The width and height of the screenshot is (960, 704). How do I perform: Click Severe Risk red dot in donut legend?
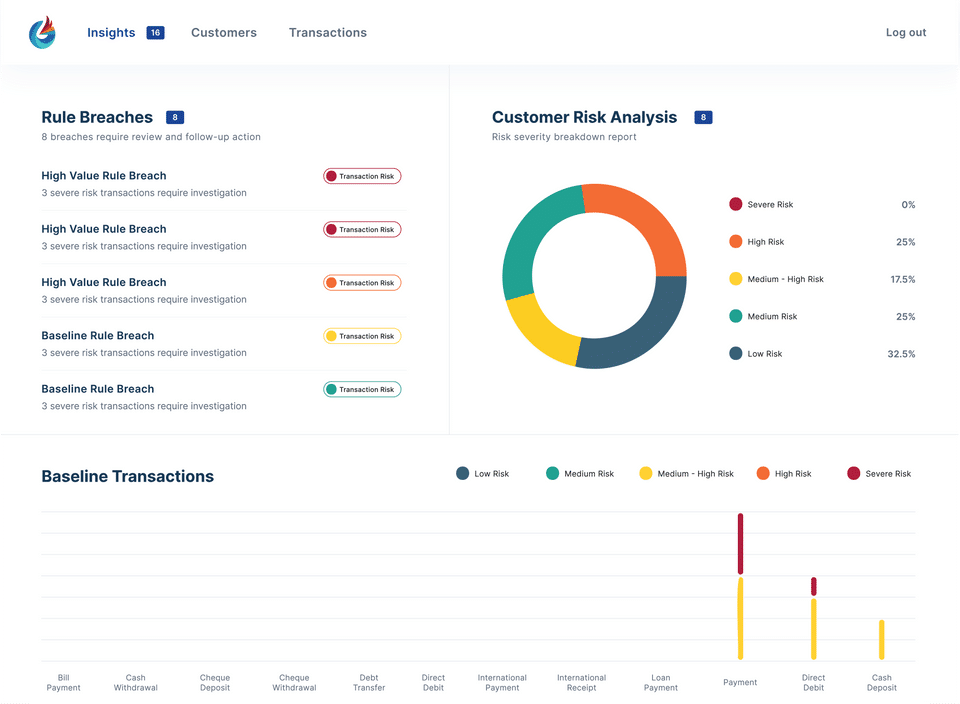pos(736,204)
